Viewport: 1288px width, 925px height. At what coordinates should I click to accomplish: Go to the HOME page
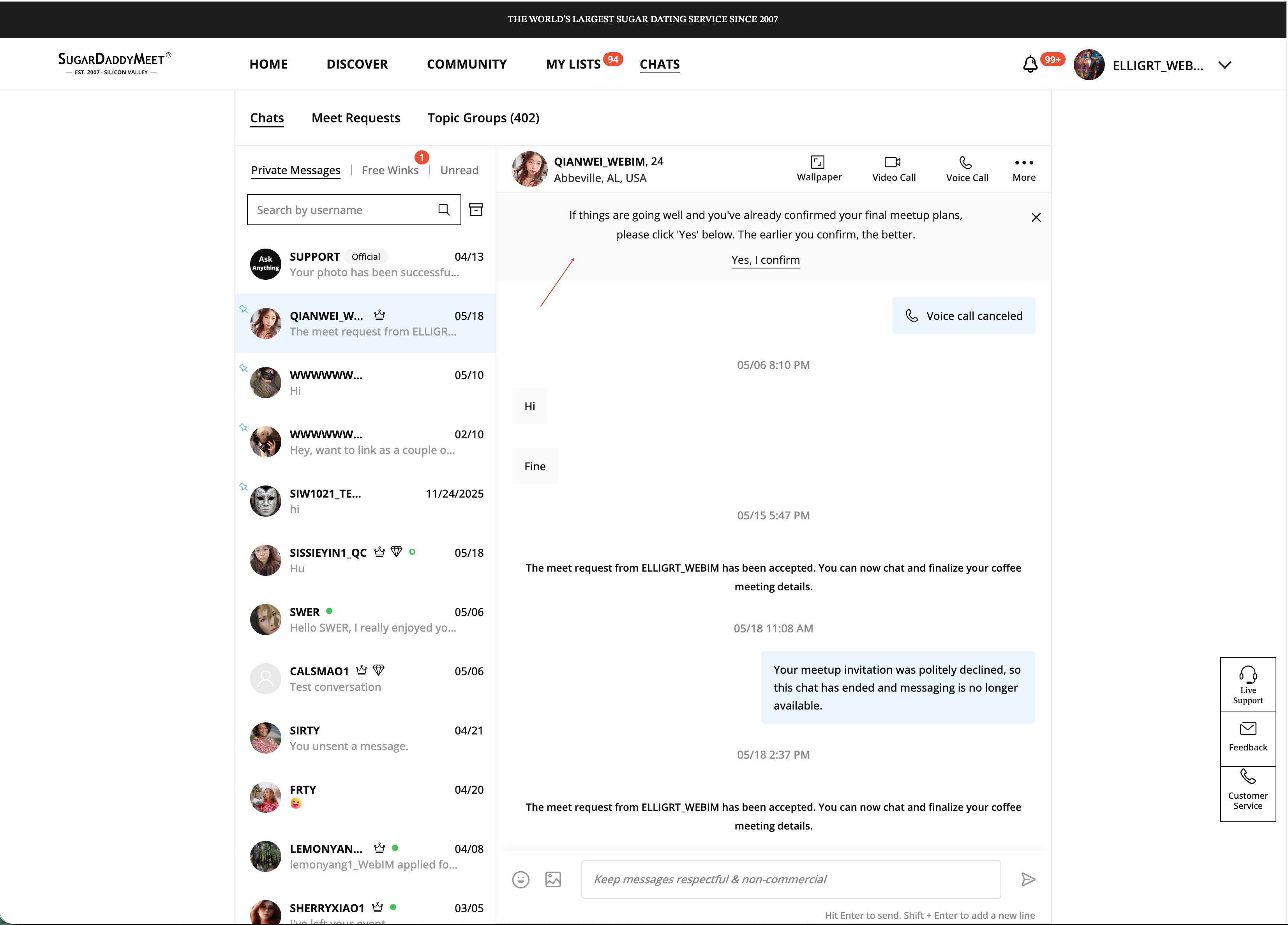click(268, 64)
